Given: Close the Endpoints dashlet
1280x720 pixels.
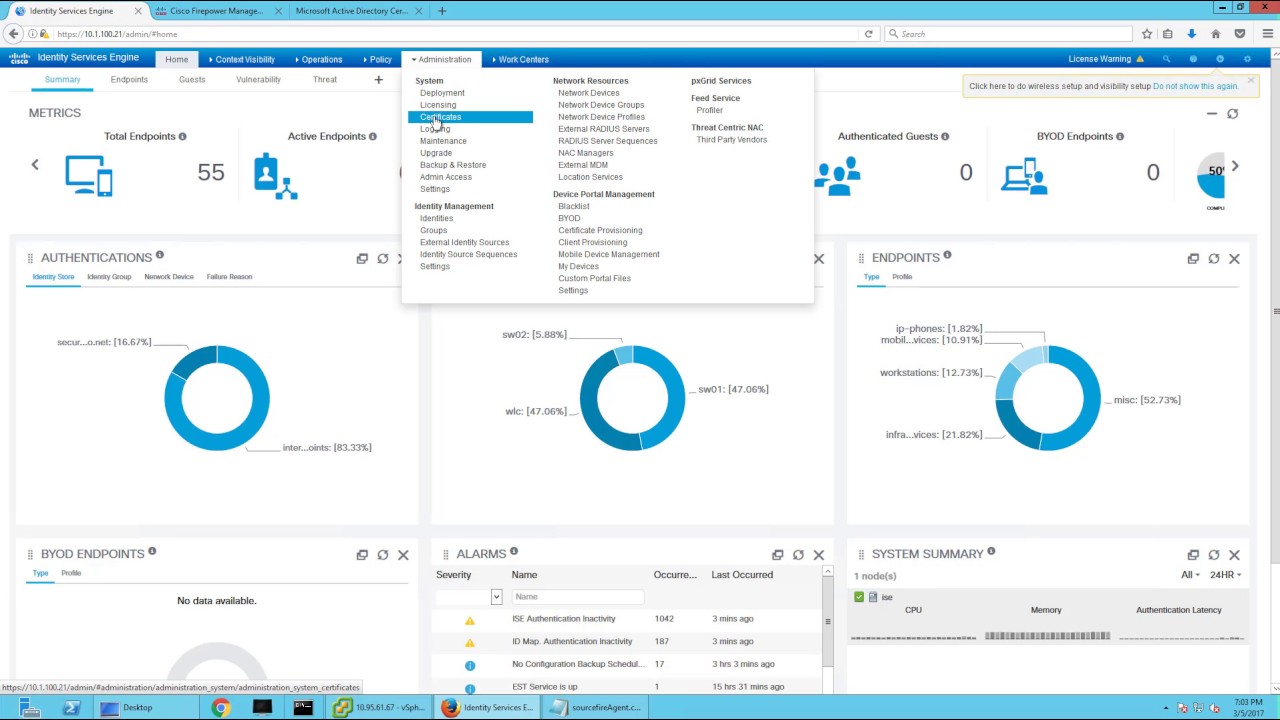Looking at the screenshot, I should 1234,259.
